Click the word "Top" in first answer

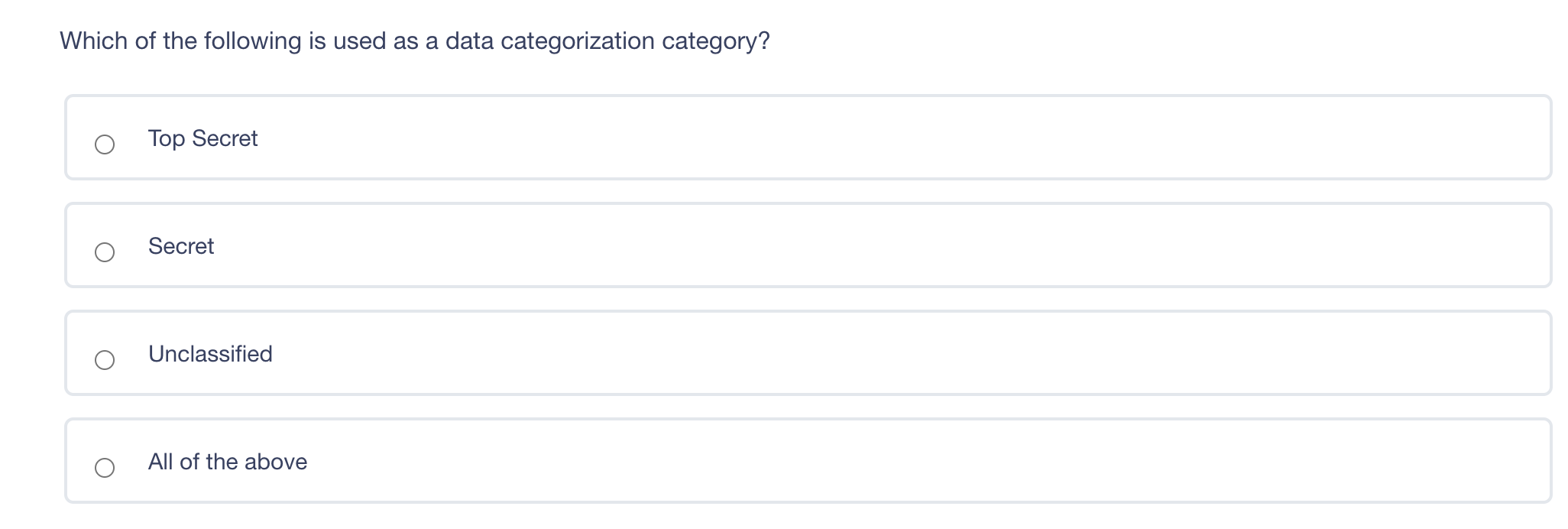point(166,138)
